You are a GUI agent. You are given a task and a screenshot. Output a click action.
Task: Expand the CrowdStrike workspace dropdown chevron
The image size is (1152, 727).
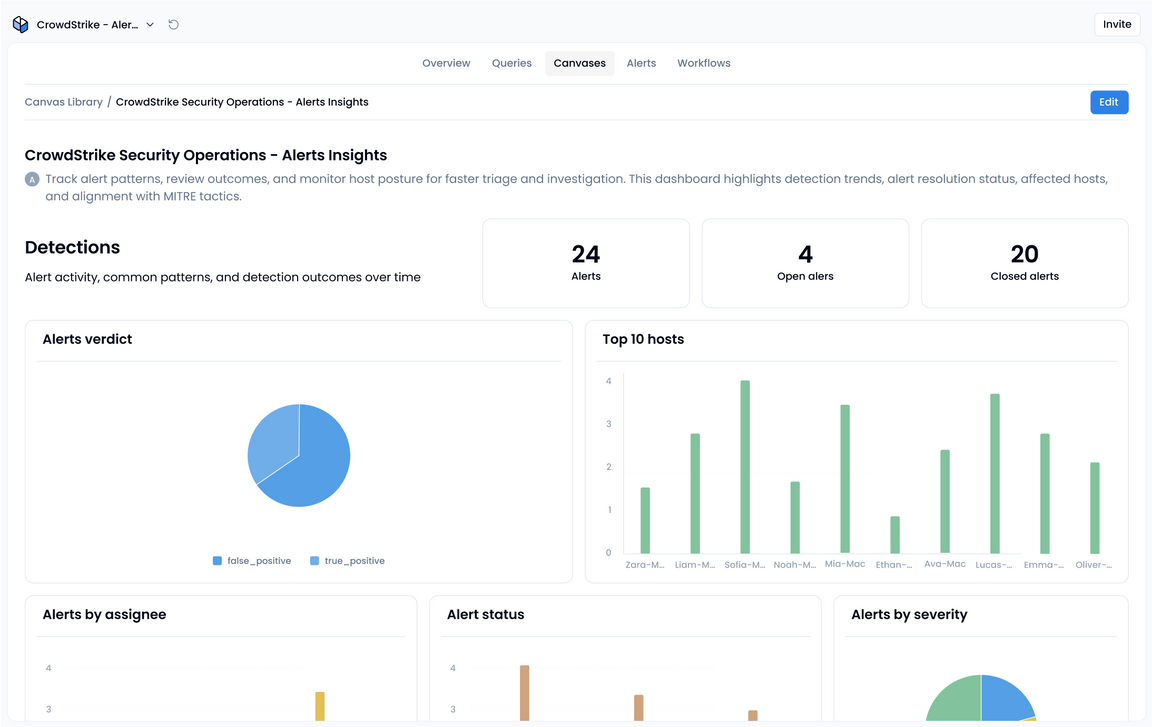[x=150, y=24]
